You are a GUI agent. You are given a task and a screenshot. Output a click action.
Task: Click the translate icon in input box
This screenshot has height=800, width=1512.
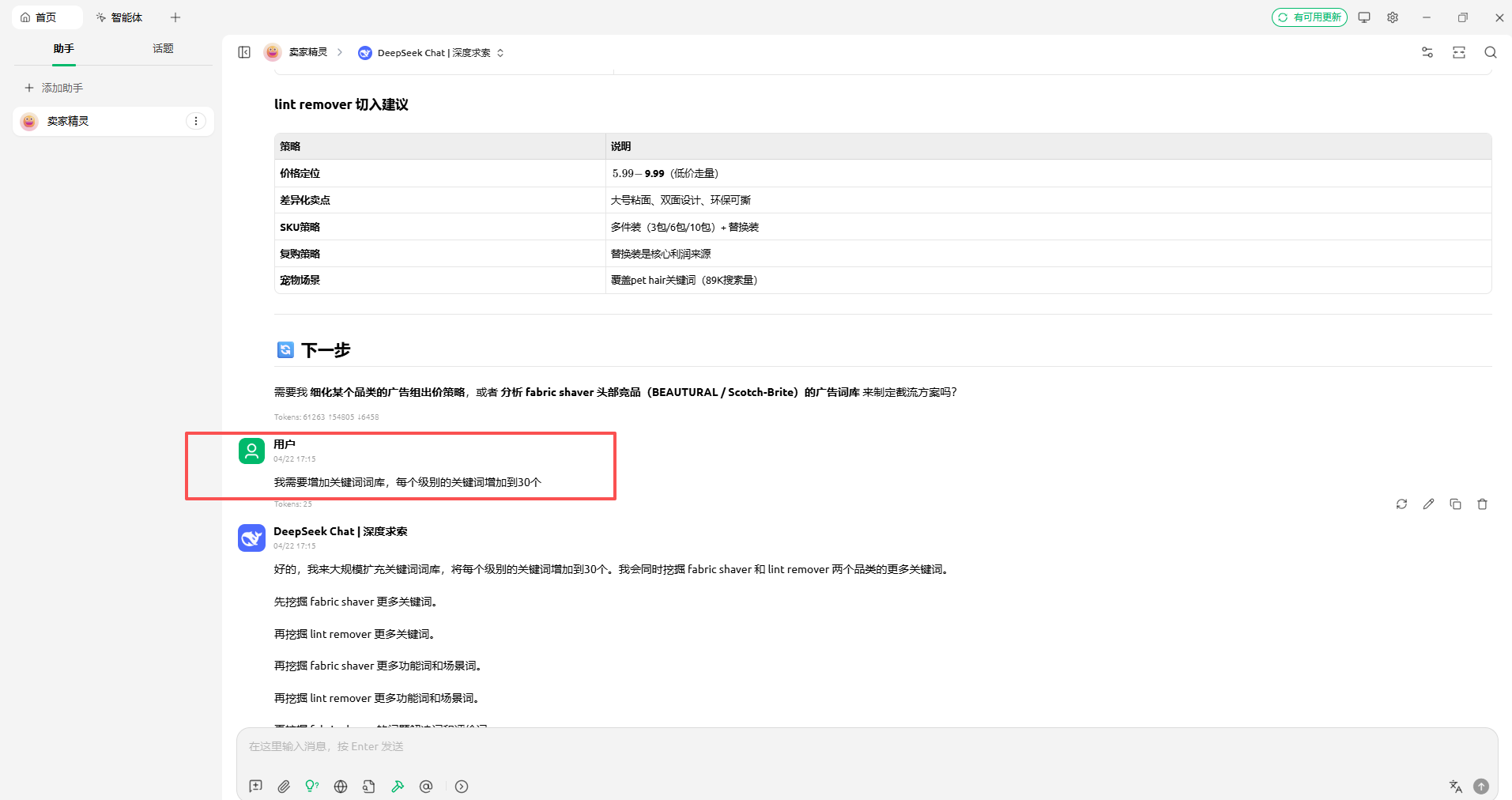(1455, 786)
